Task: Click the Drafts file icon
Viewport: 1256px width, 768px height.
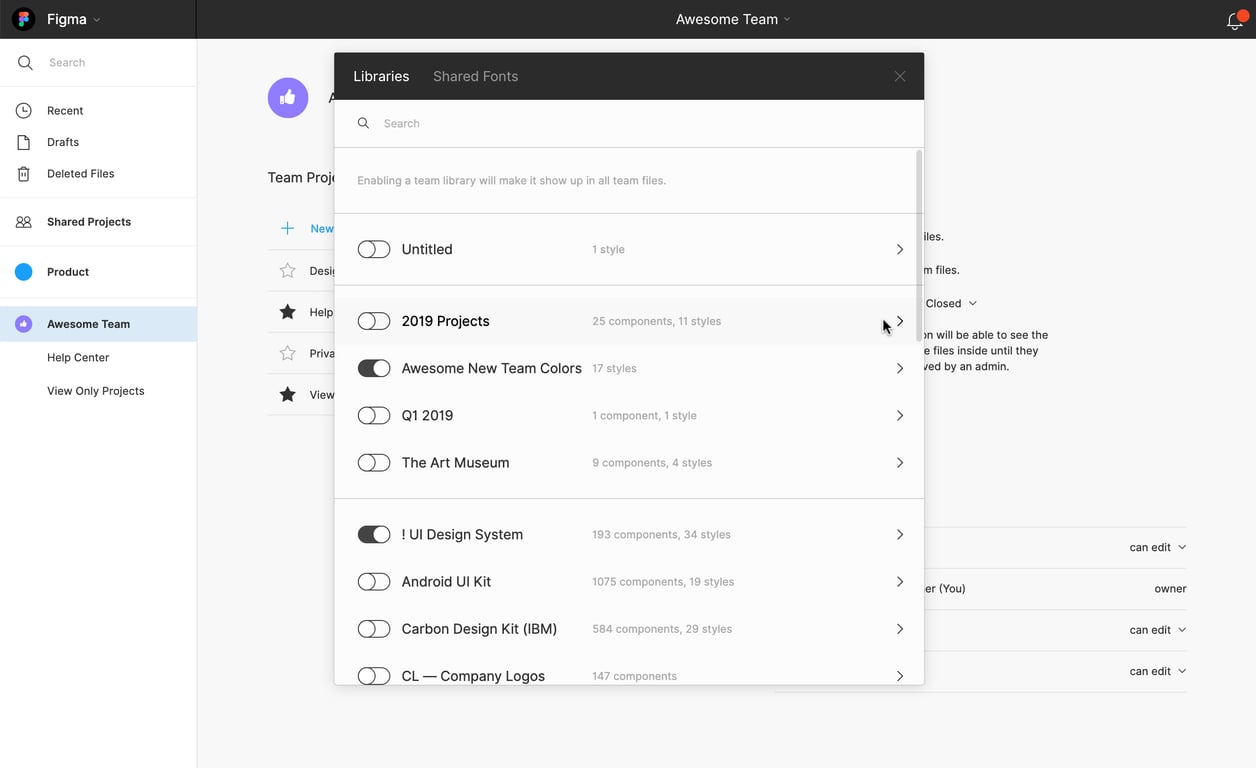Action: coord(24,142)
